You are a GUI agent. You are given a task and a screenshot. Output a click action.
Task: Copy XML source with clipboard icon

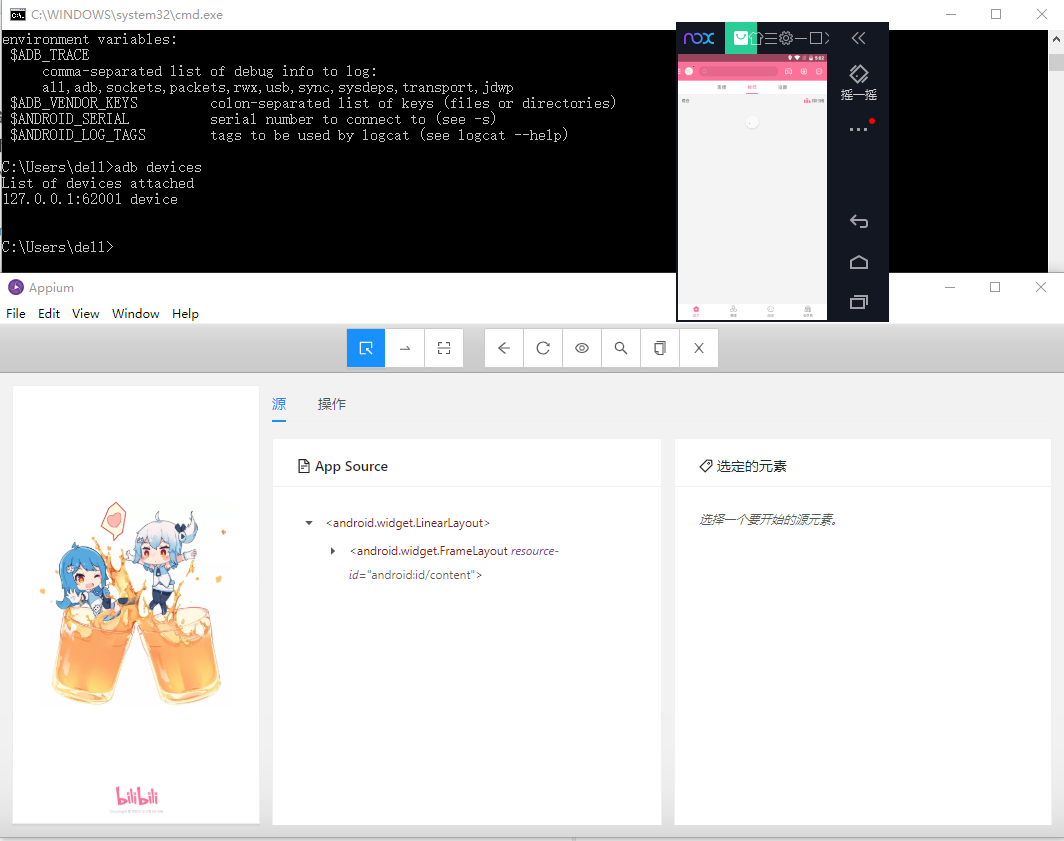(x=660, y=348)
